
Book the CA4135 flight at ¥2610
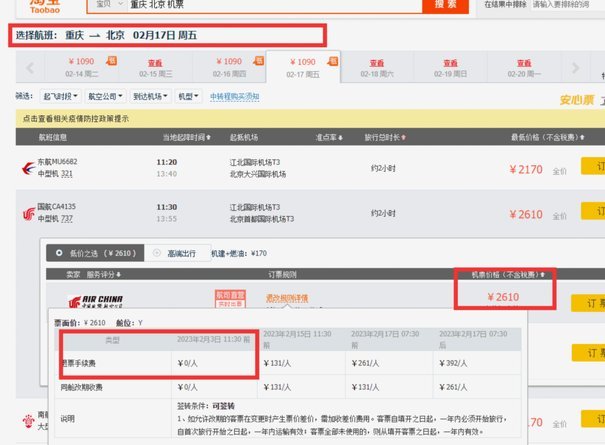click(593, 211)
